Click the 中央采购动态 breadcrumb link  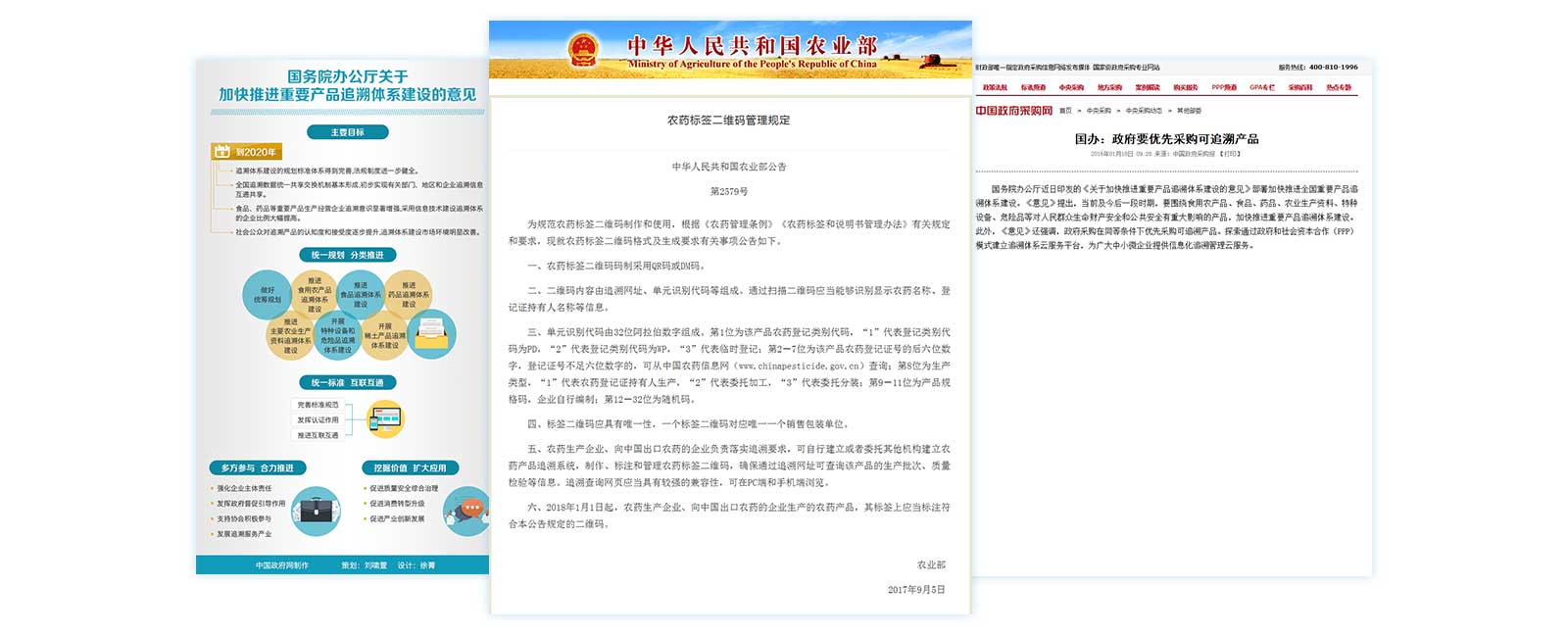pos(1144,111)
